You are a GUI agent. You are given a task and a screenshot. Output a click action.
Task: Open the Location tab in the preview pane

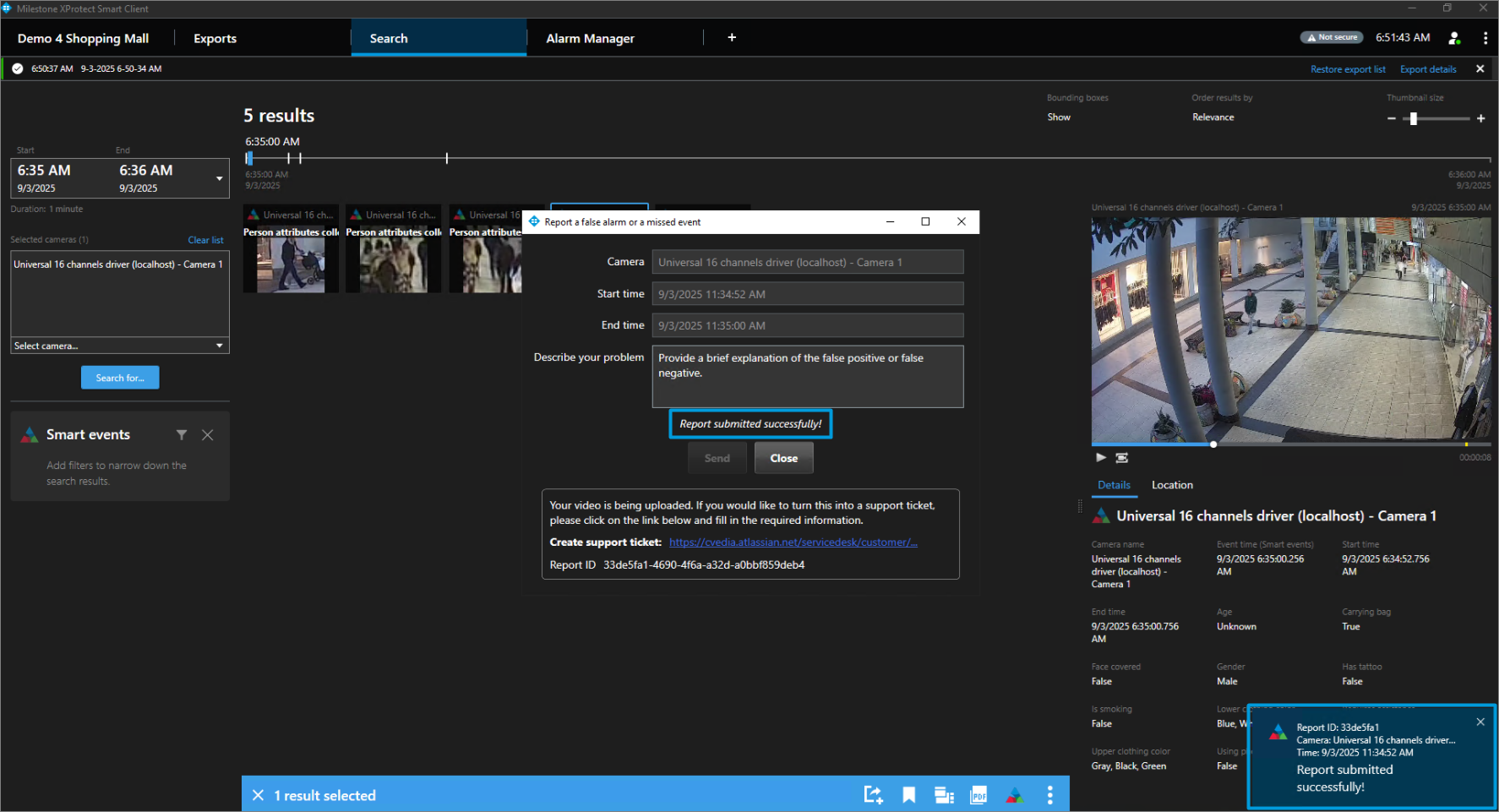click(x=1172, y=485)
